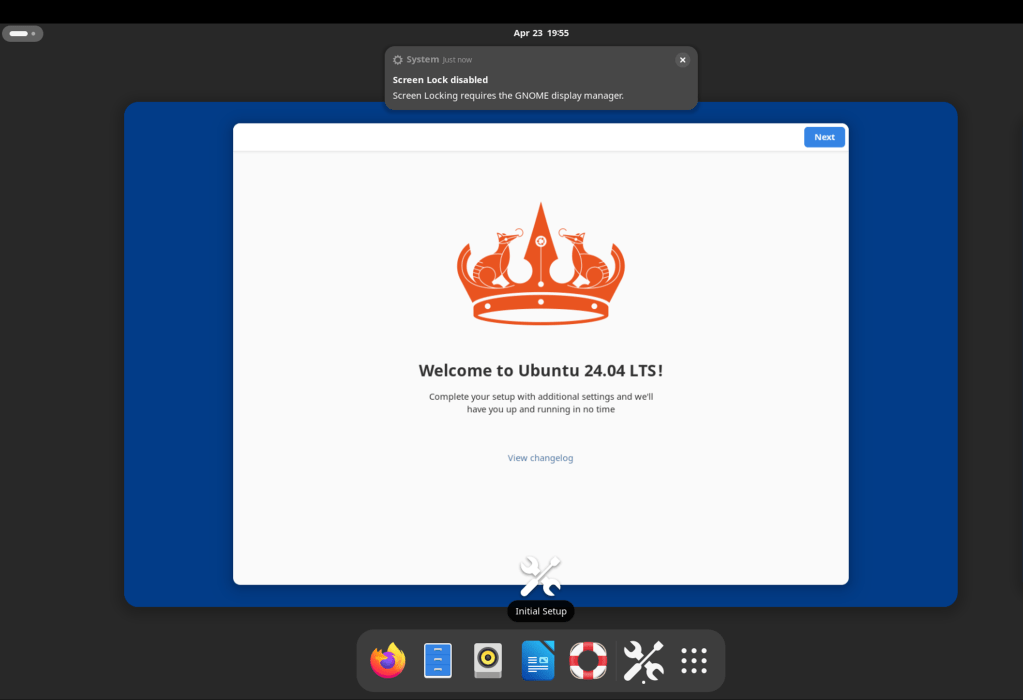Click the Ubuntu crown logo image
This screenshot has height=700, width=1023.
click(540, 264)
